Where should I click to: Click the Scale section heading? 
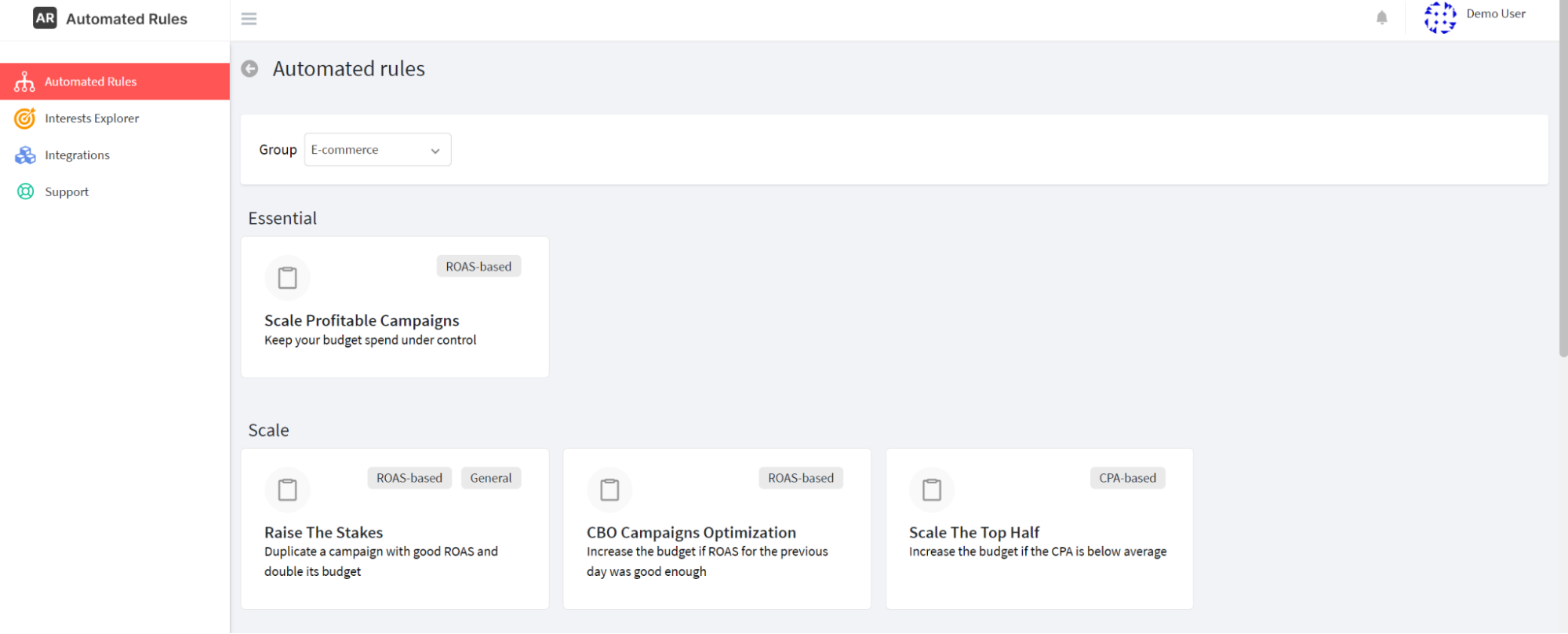pos(268,430)
